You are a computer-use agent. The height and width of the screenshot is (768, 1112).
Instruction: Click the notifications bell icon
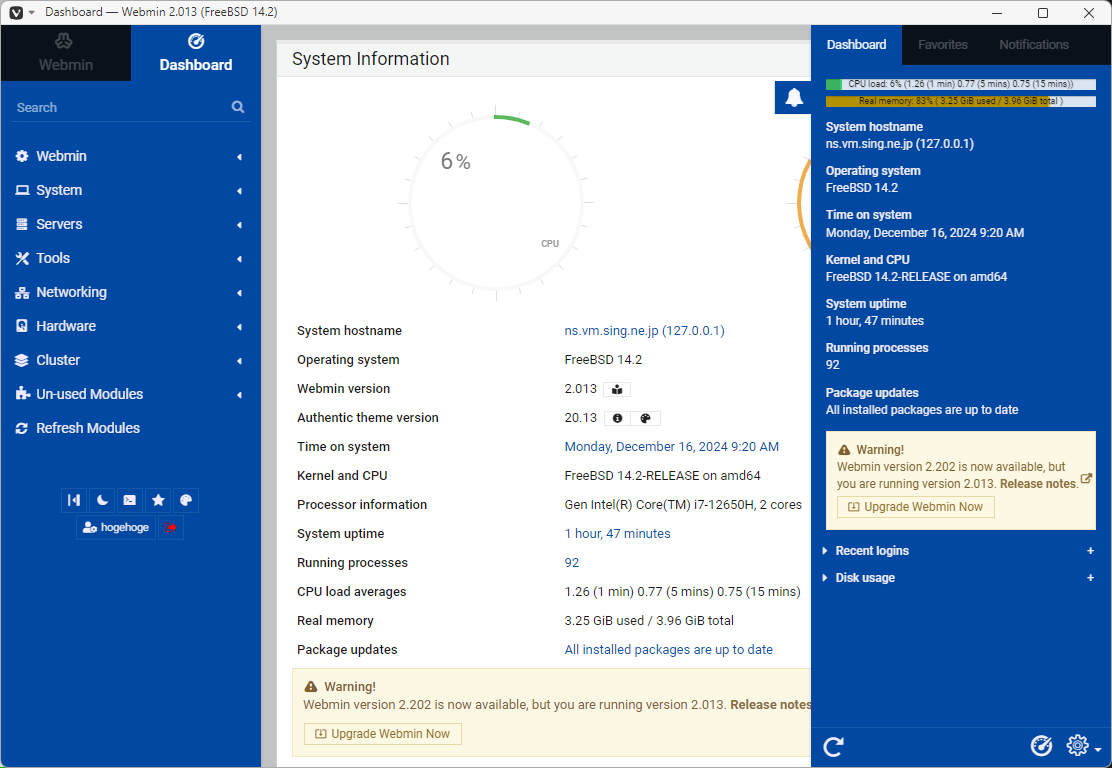click(794, 97)
